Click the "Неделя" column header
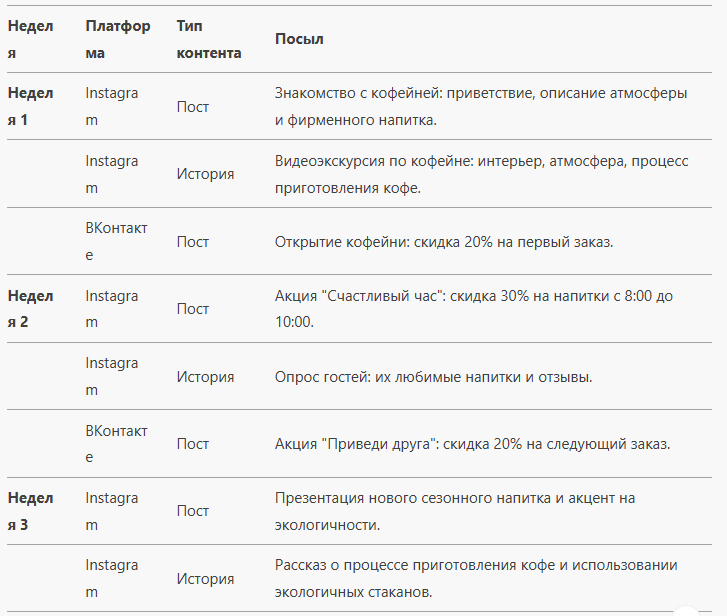 [30, 39]
